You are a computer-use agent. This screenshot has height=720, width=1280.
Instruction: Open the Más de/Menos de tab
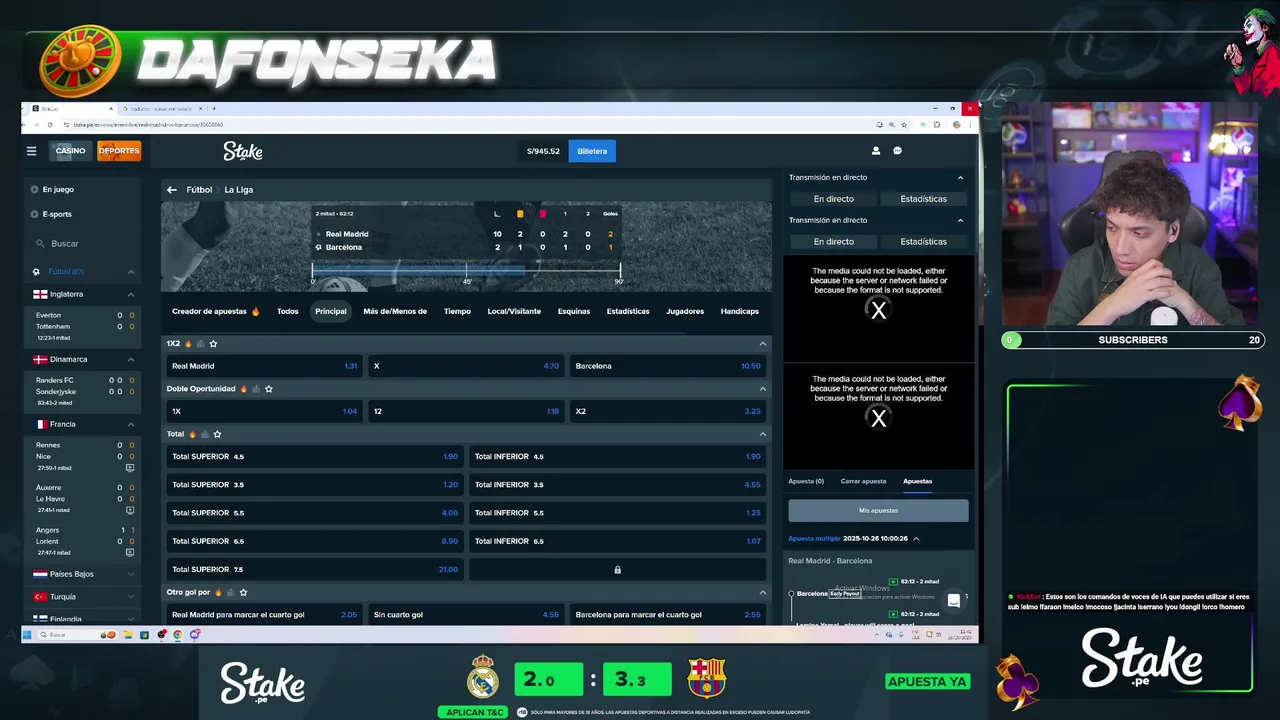[395, 311]
